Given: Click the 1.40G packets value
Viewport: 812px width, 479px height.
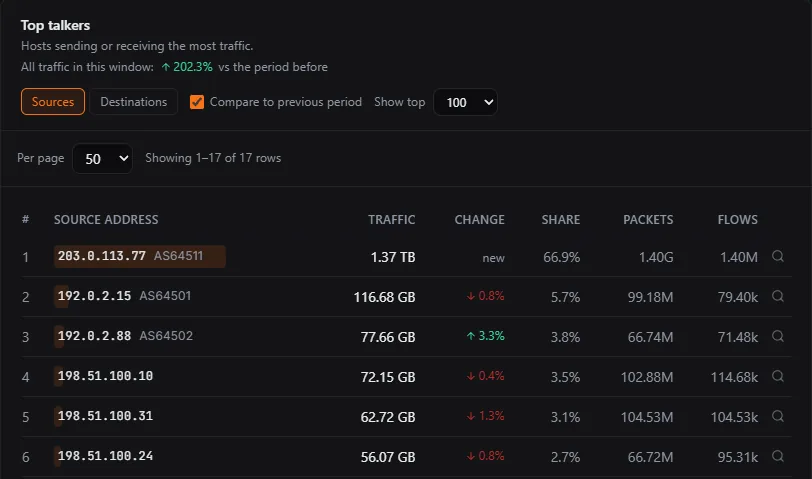Looking at the screenshot, I should 656,257.
